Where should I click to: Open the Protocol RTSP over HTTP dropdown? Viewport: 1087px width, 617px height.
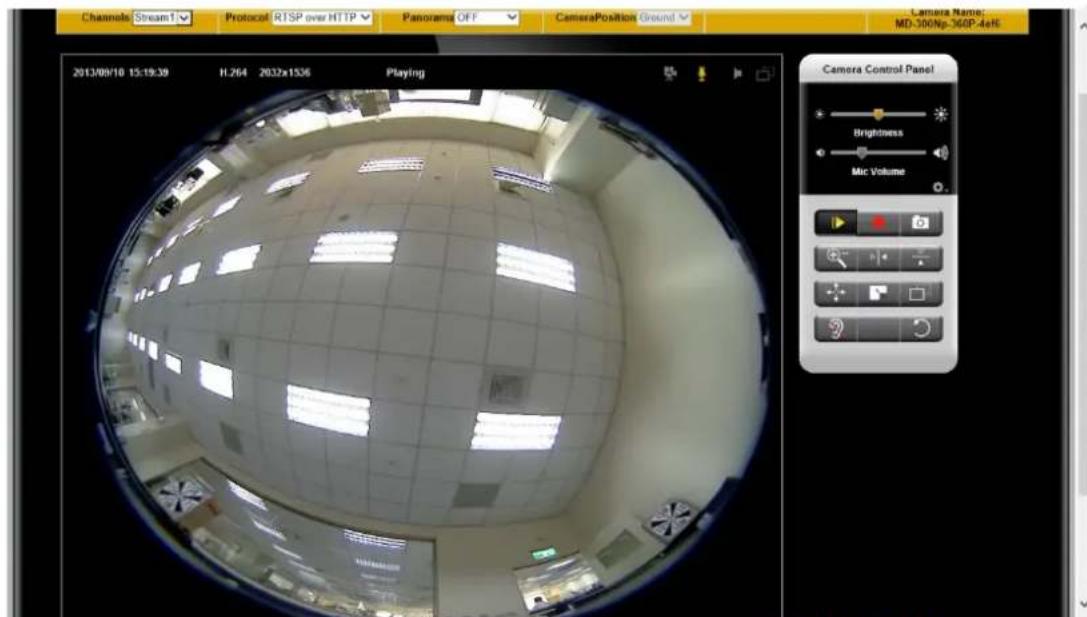[322, 17]
